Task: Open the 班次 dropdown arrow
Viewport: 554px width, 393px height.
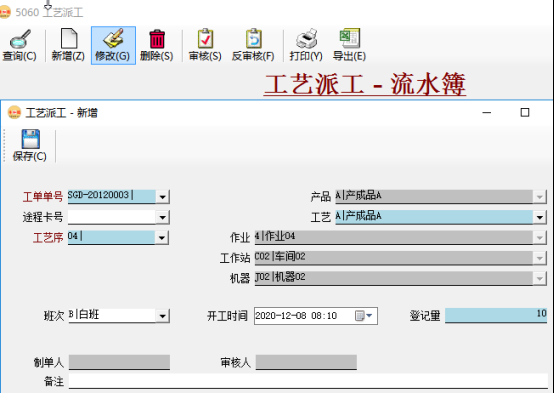Action: [163, 316]
